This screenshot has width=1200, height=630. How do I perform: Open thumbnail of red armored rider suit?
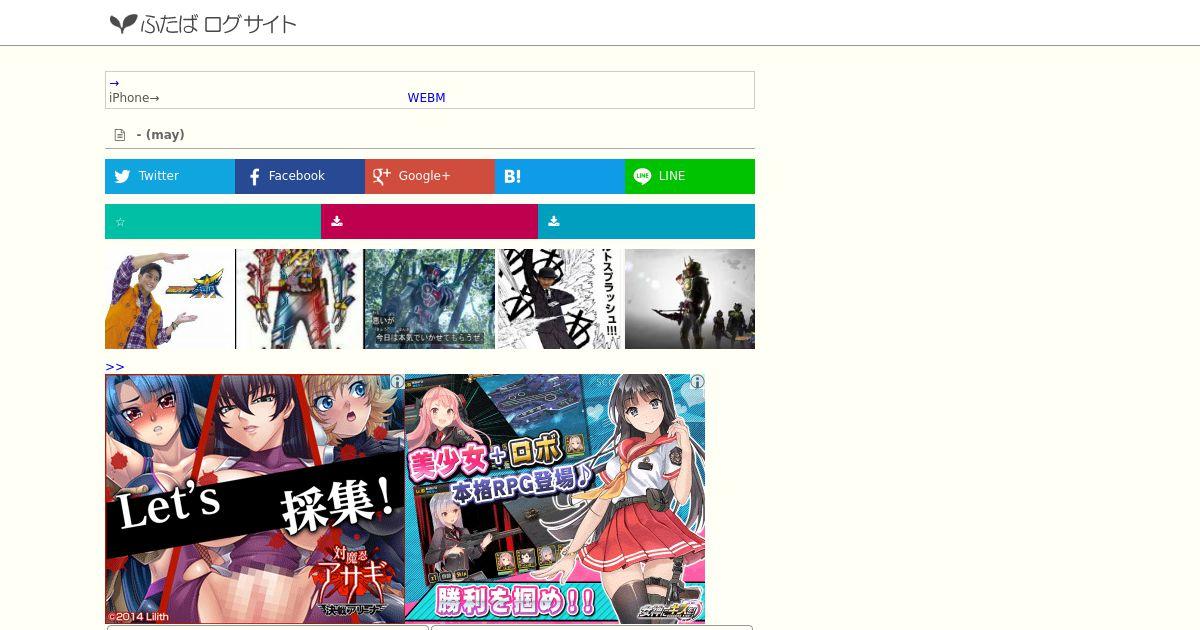tap(300, 299)
